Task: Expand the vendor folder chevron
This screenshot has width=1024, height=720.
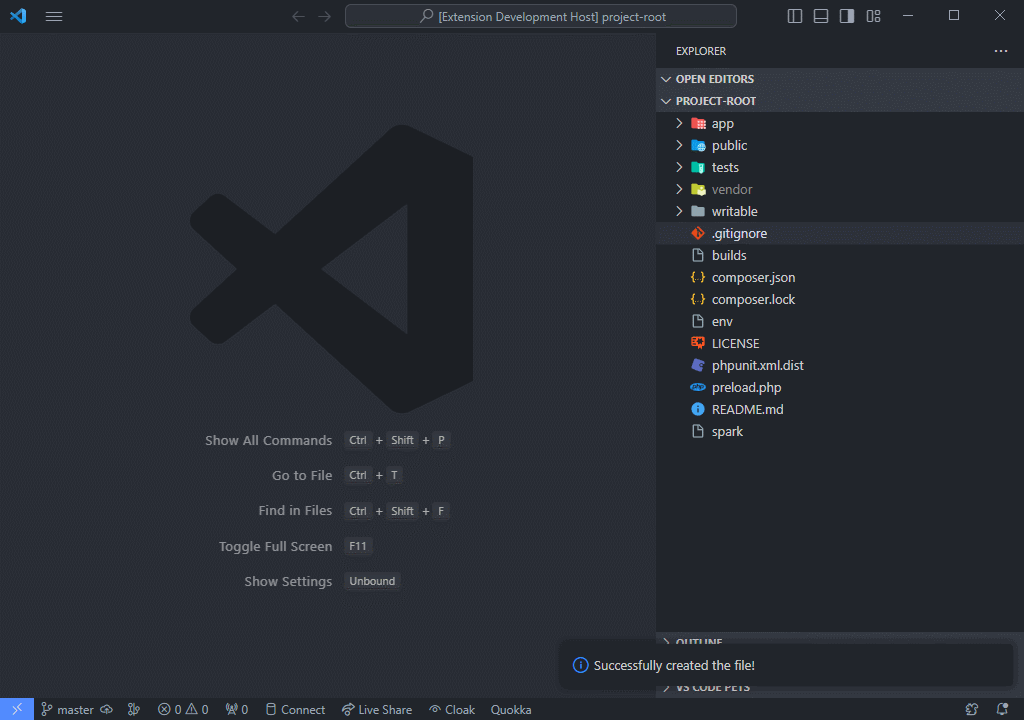Action: coord(679,189)
